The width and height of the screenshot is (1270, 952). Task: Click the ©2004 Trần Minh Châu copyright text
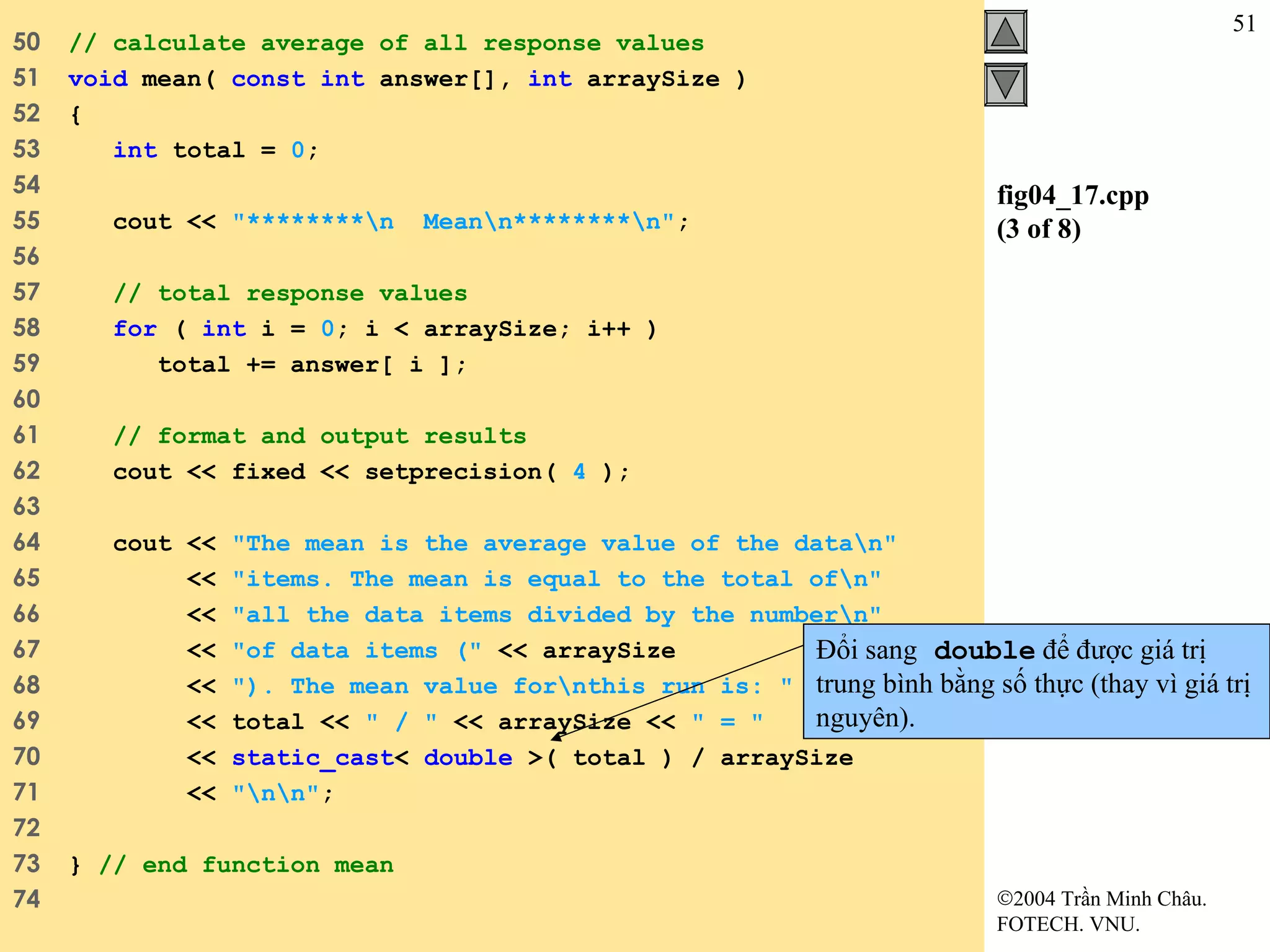click(1101, 898)
